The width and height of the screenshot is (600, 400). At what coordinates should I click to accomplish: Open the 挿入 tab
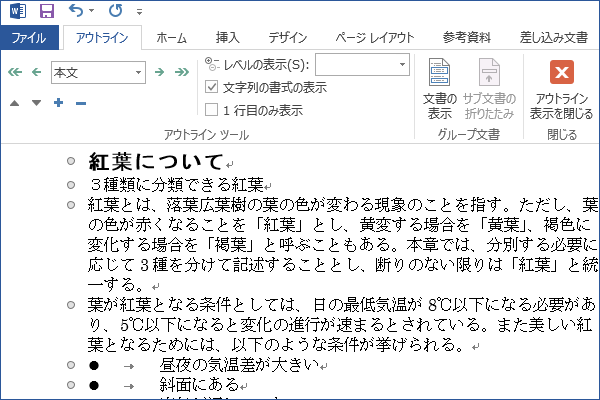(227, 38)
